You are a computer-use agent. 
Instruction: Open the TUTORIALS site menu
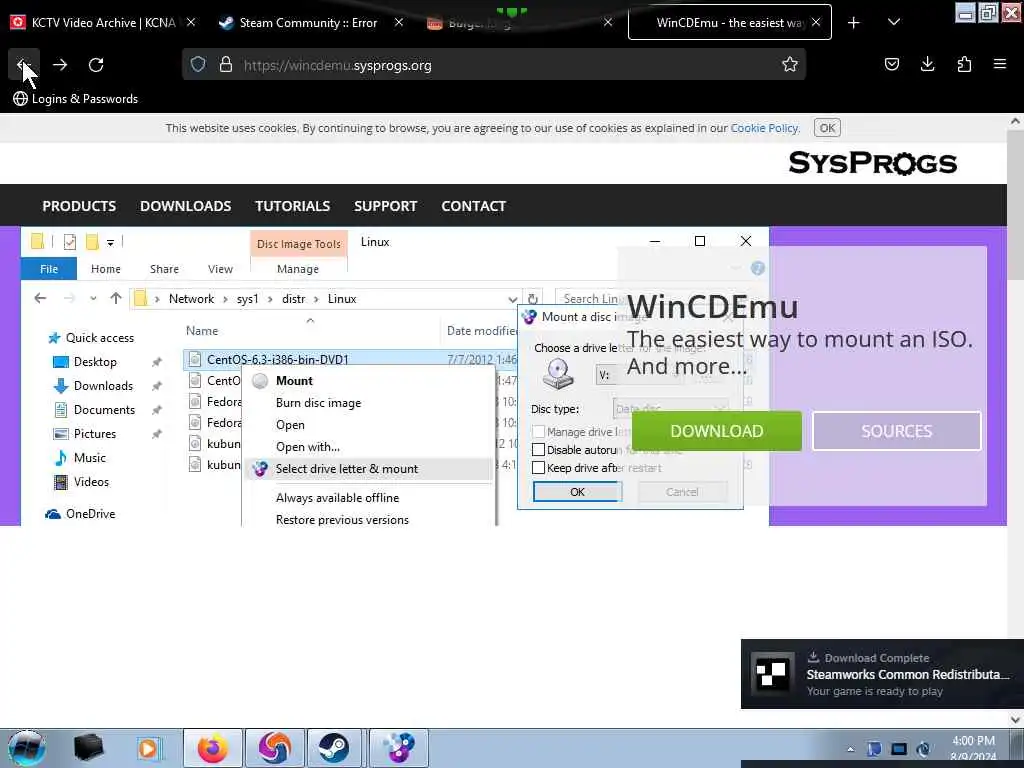292,206
